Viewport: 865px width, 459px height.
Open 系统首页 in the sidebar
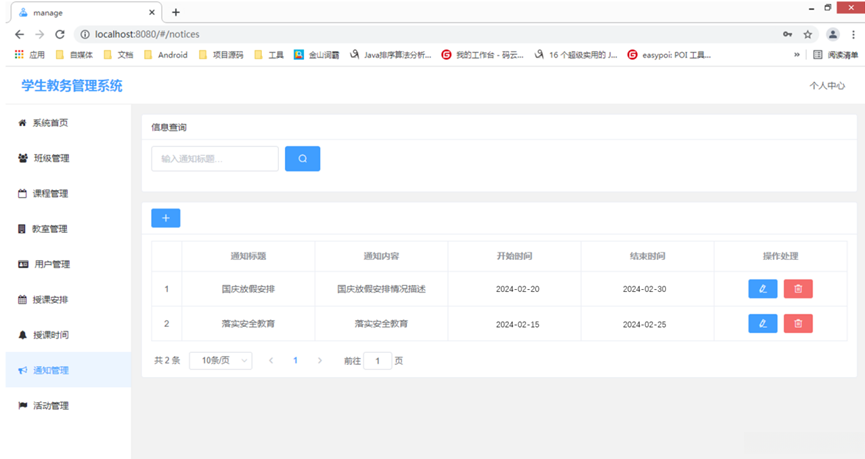coord(68,122)
